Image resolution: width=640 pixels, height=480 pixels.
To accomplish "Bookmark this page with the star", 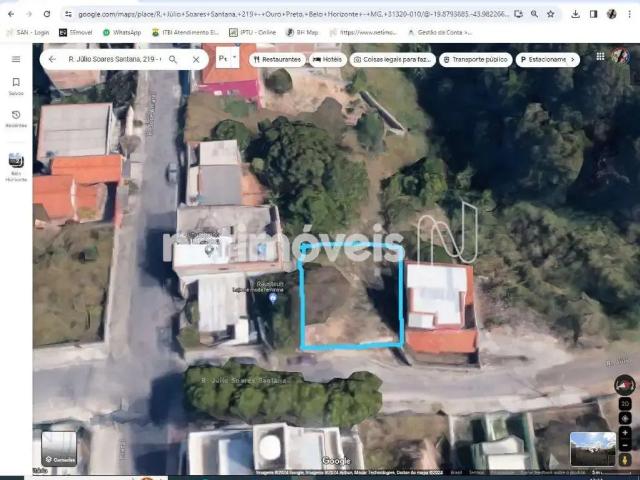I will click(x=550, y=14).
